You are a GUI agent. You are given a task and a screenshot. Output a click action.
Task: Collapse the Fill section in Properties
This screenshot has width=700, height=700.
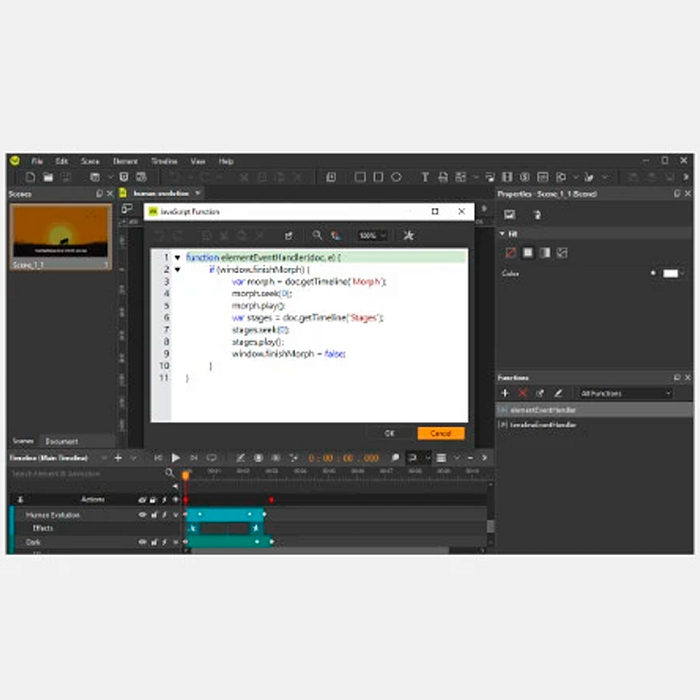503,234
